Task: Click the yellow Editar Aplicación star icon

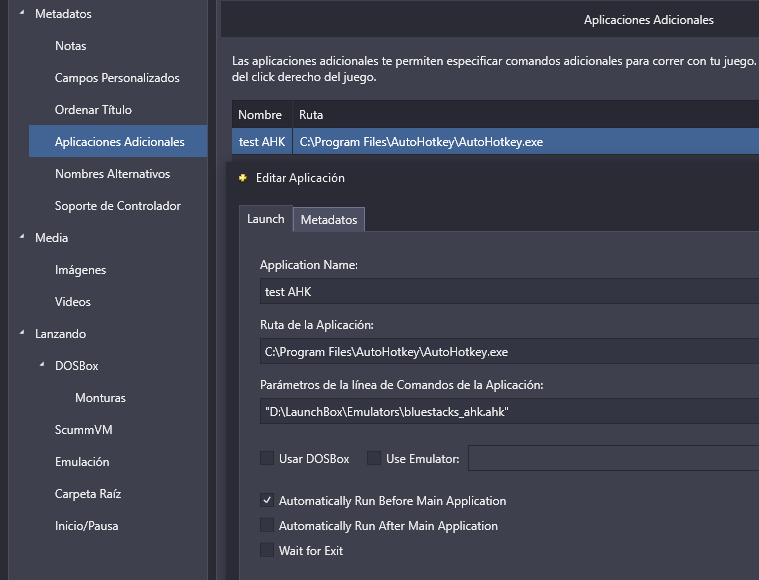Action: click(243, 178)
